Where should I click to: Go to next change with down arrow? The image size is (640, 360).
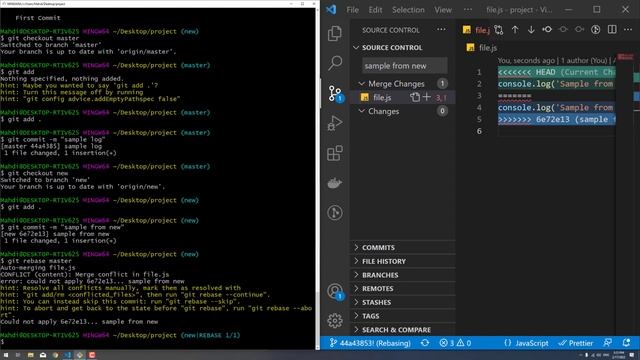pyautogui.click(x=531, y=30)
